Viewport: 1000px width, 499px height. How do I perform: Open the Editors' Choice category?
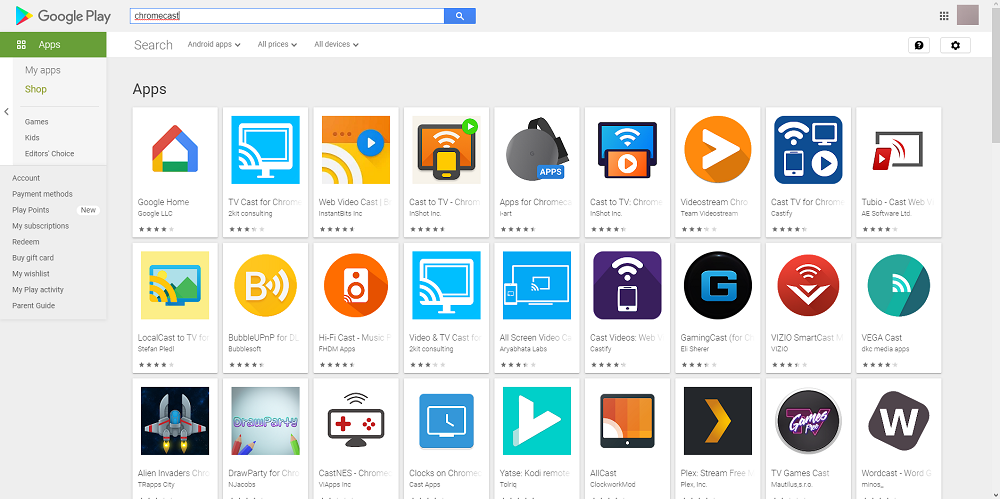(49, 154)
